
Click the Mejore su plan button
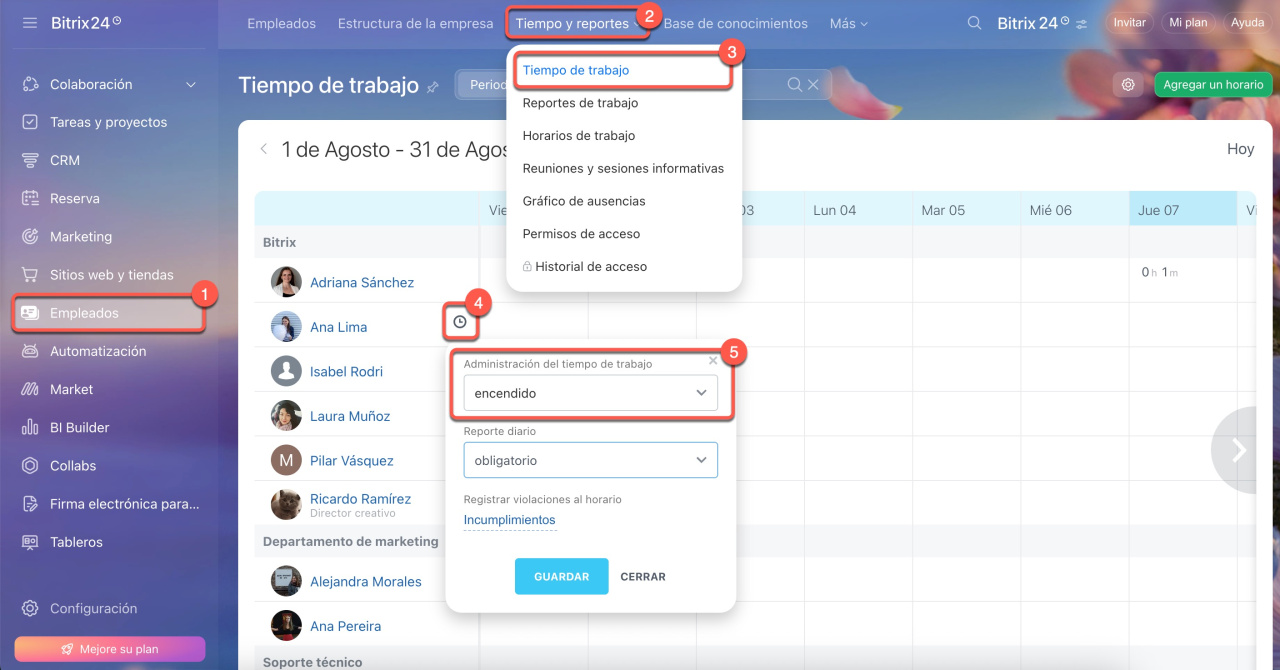pos(109,649)
